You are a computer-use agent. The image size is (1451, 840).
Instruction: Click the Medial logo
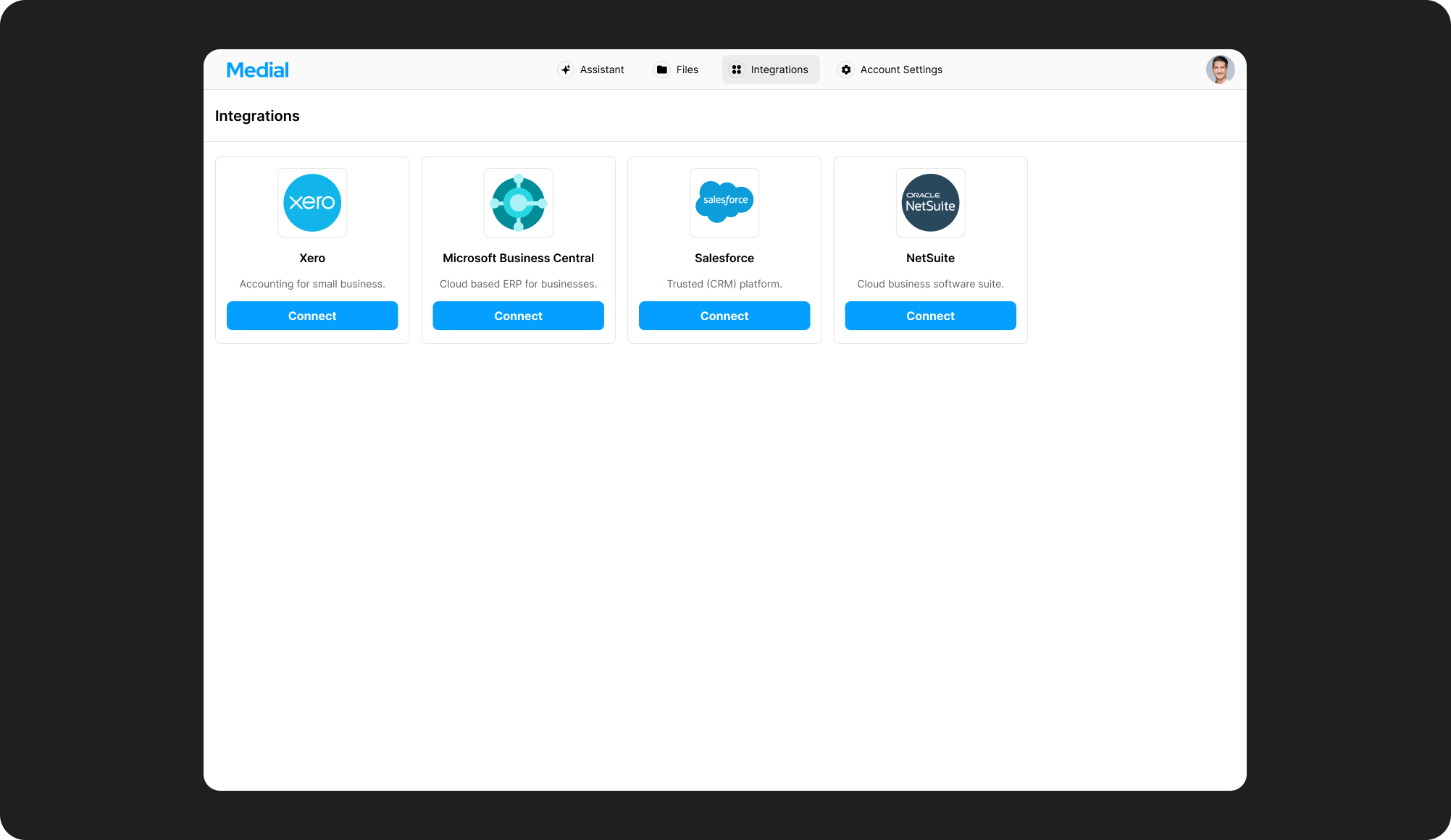click(x=257, y=70)
